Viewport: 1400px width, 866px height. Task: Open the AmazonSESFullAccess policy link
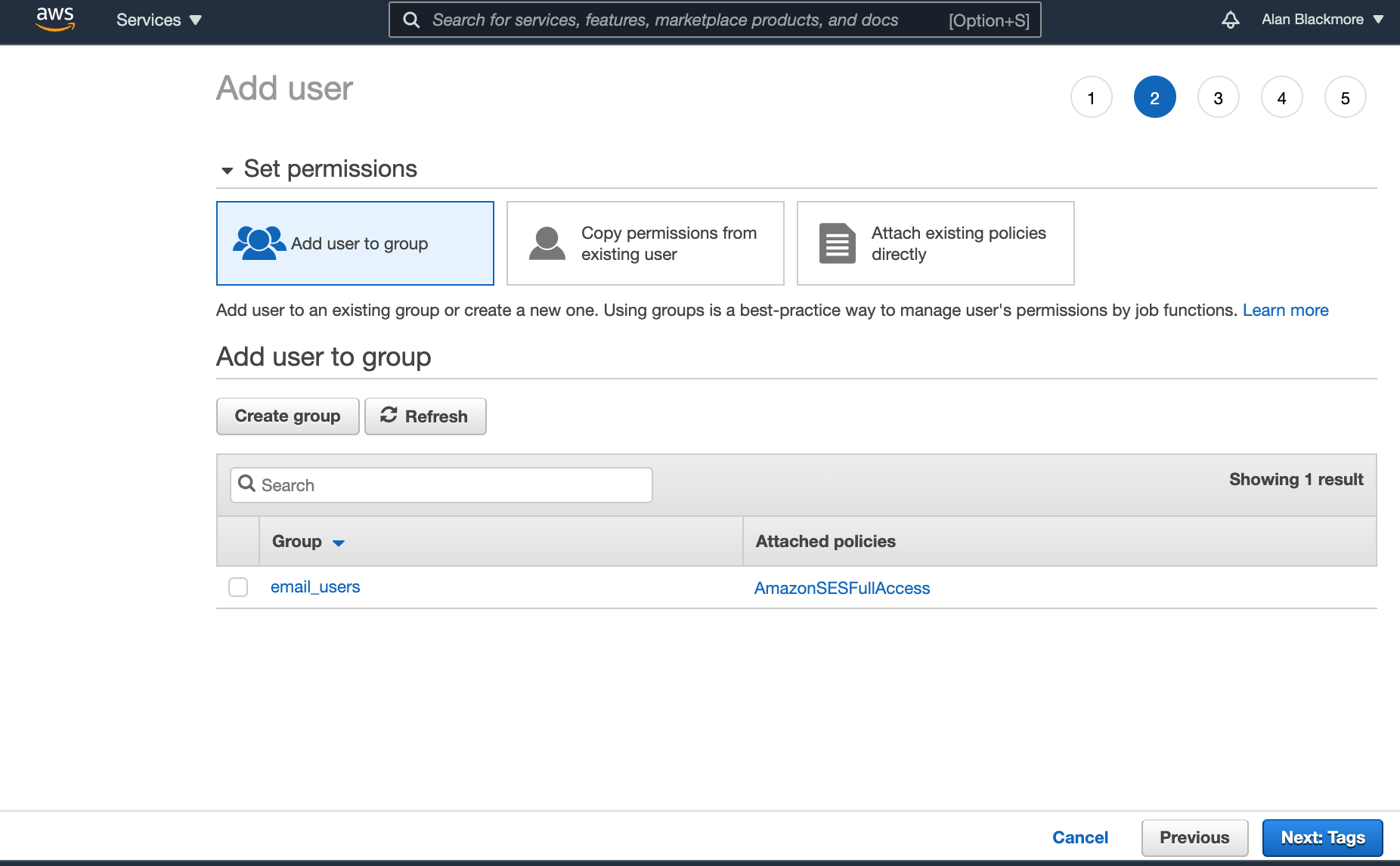tap(842, 588)
